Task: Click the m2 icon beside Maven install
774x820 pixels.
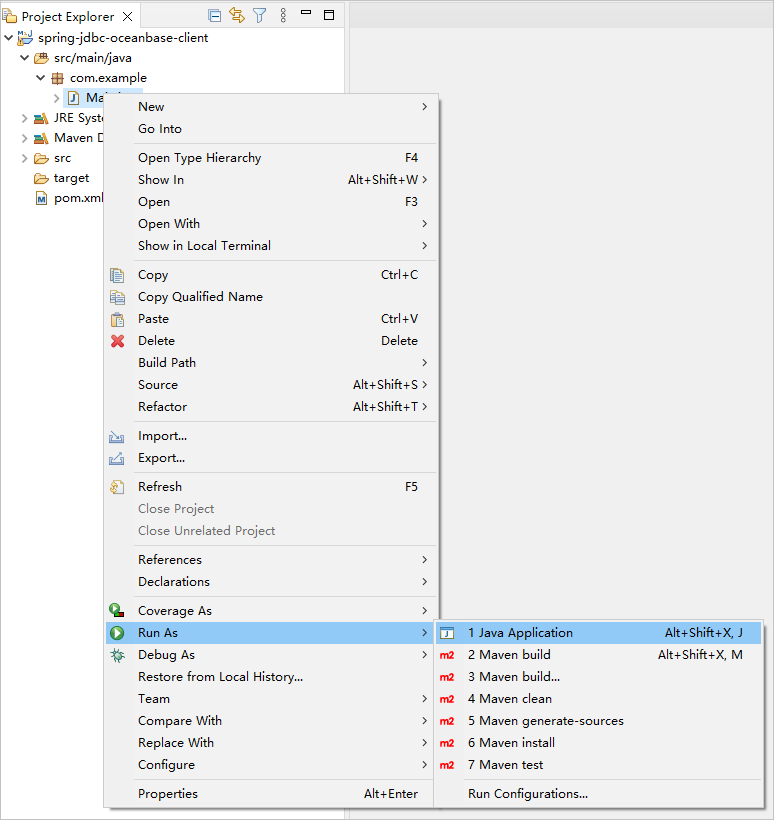Action: (x=447, y=743)
